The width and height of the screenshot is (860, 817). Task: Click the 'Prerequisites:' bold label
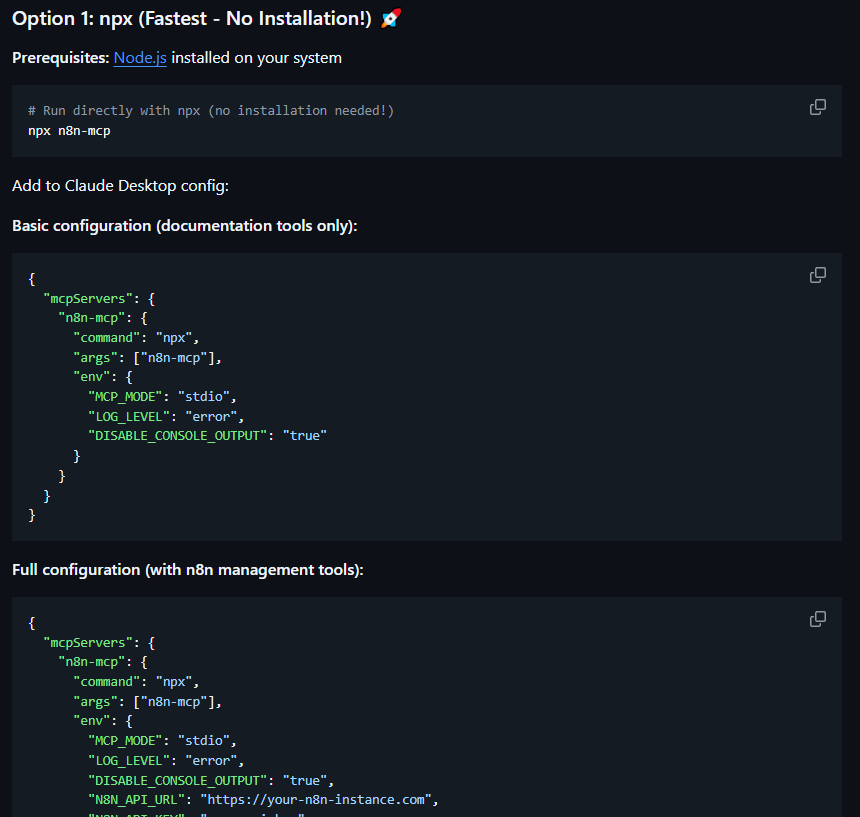(x=61, y=58)
